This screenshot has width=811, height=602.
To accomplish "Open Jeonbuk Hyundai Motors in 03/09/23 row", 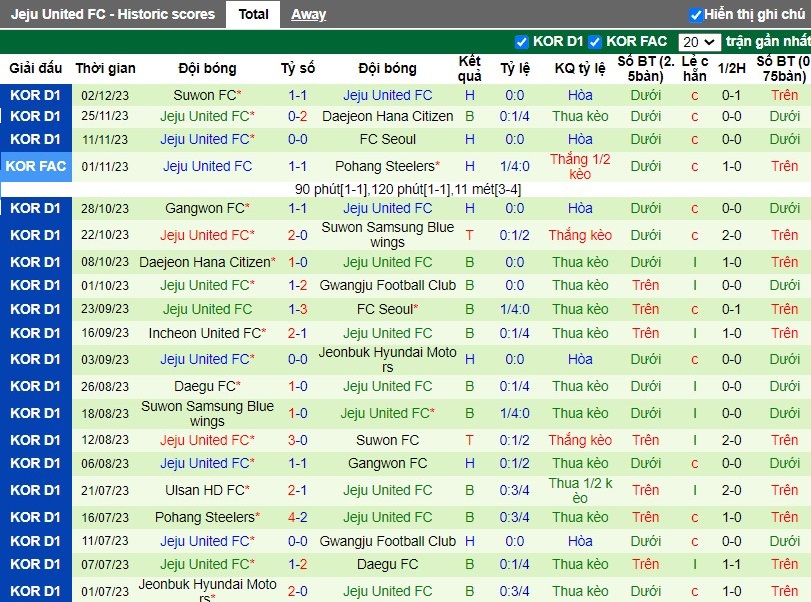I will [387, 359].
